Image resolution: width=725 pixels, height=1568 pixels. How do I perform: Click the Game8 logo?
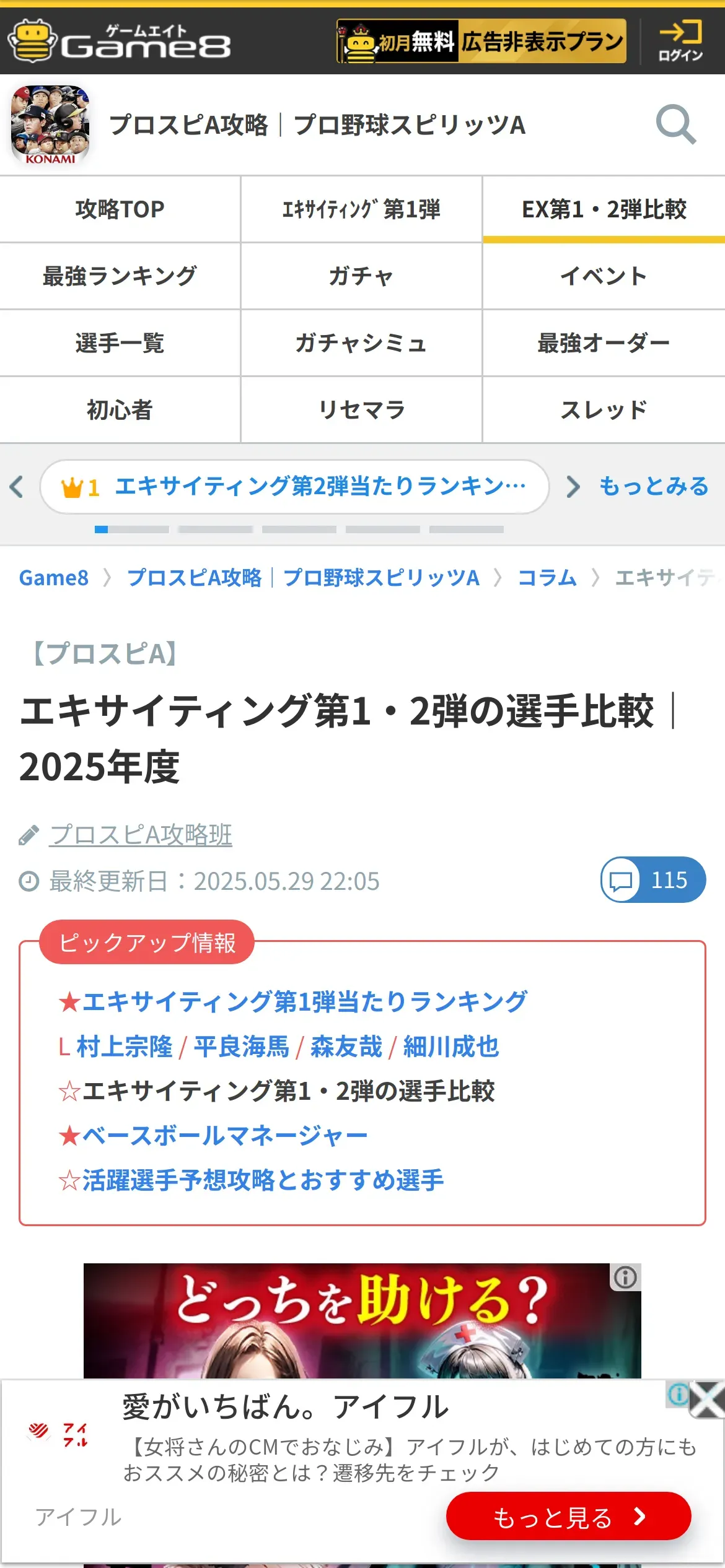click(x=119, y=41)
